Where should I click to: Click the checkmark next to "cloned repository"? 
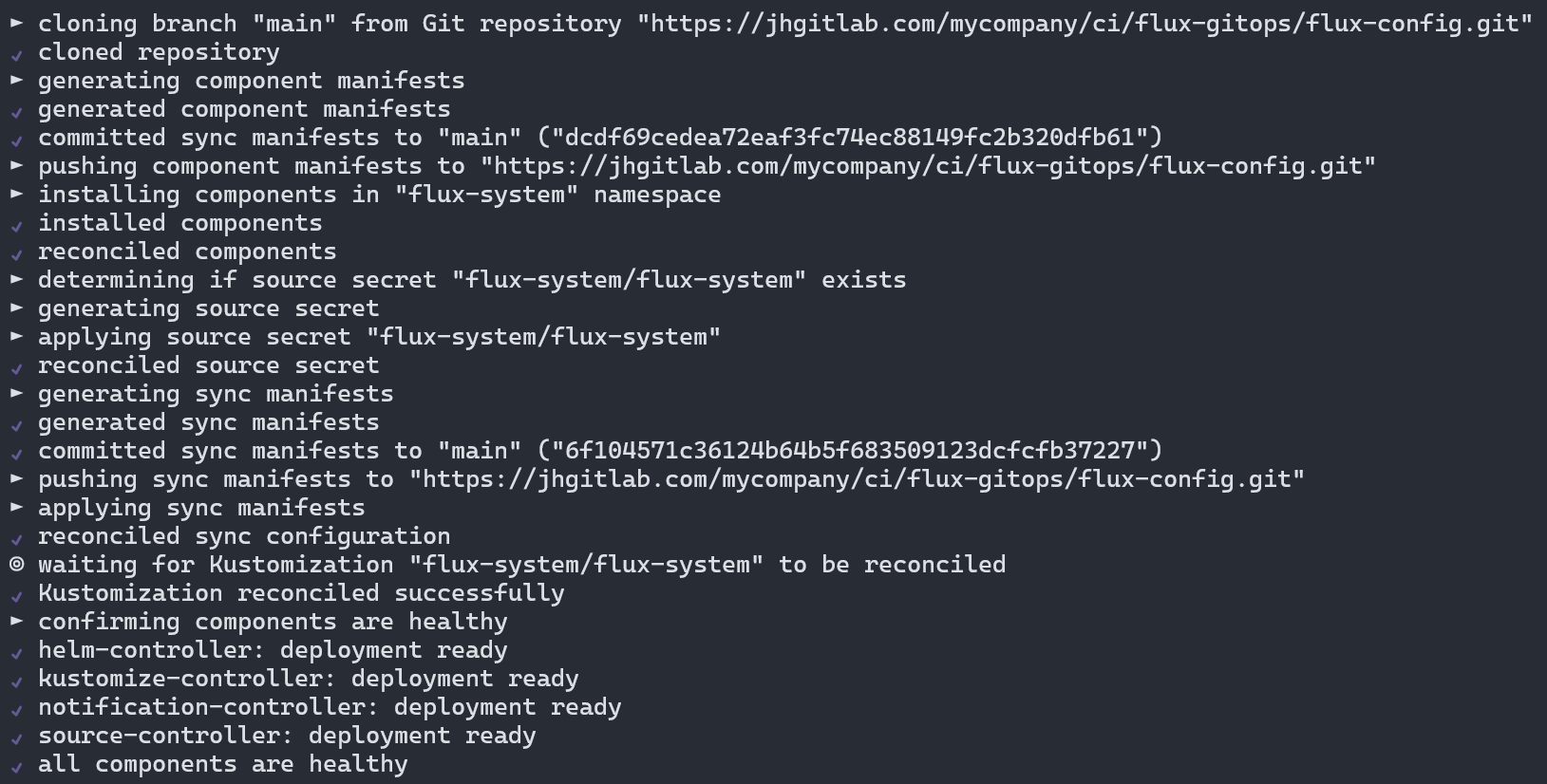tap(16, 54)
